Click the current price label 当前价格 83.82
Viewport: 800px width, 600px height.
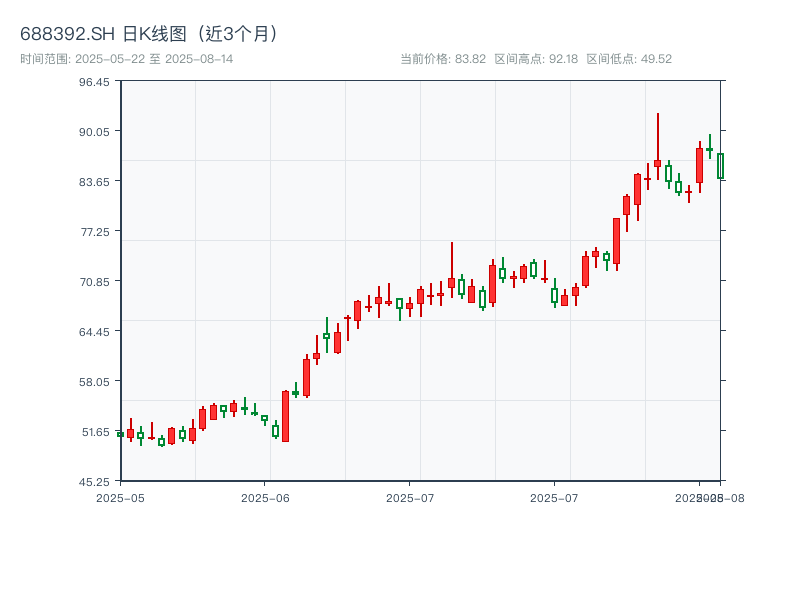tap(443, 59)
